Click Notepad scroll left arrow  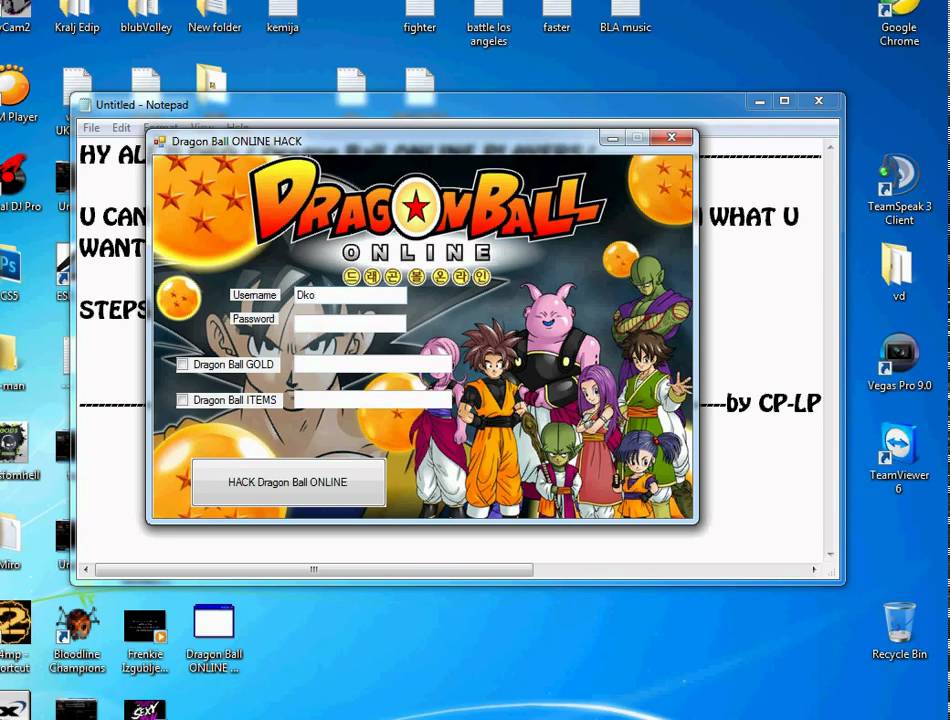(85, 570)
